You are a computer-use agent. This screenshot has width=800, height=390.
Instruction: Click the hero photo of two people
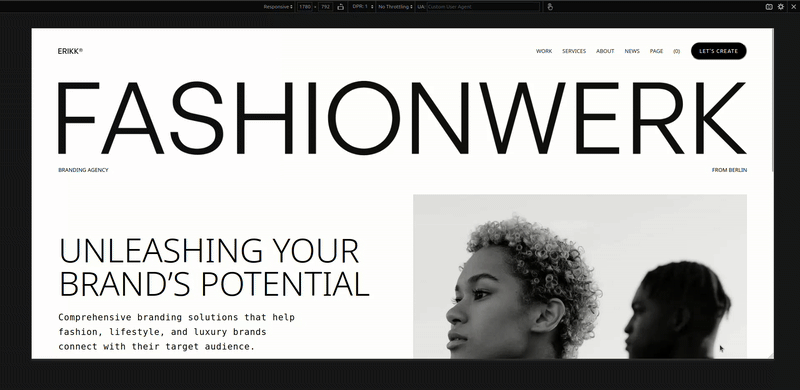pyautogui.click(x=580, y=276)
